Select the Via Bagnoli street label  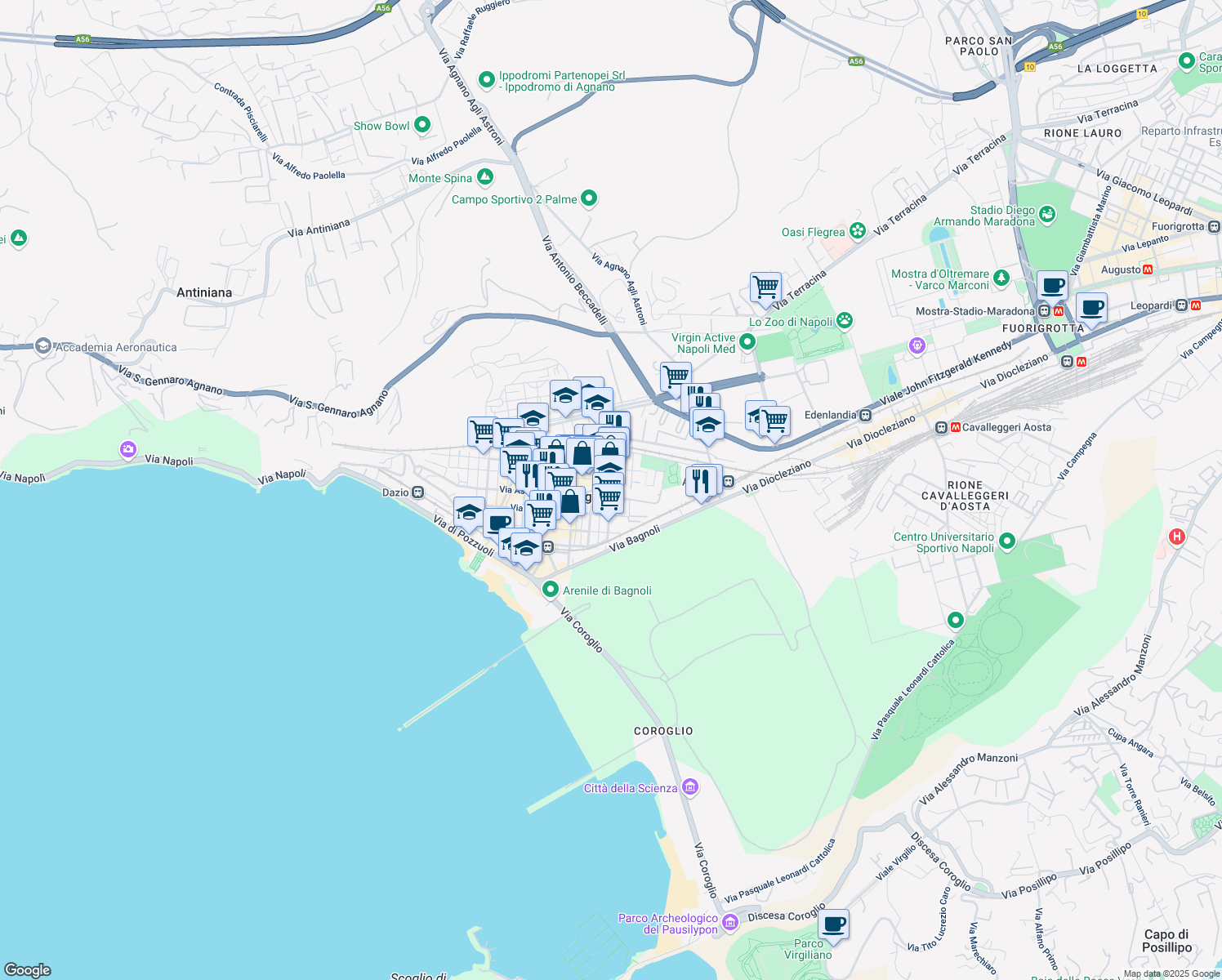tap(635, 537)
